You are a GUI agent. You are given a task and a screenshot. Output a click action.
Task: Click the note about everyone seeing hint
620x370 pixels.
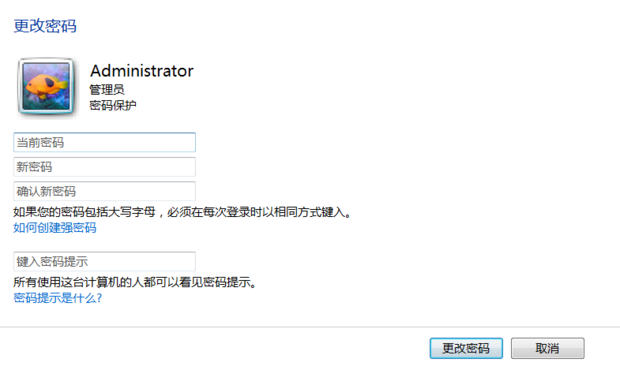[x=135, y=282]
